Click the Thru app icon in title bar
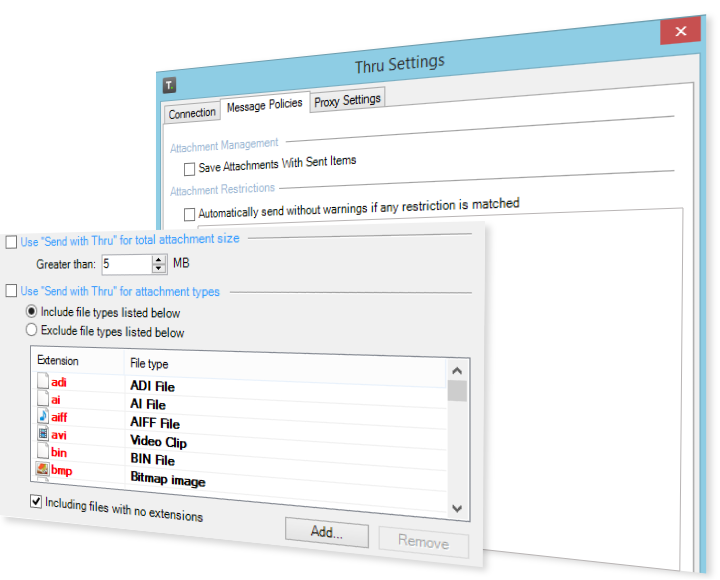The height and width of the screenshot is (580, 720). pyautogui.click(x=169, y=85)
